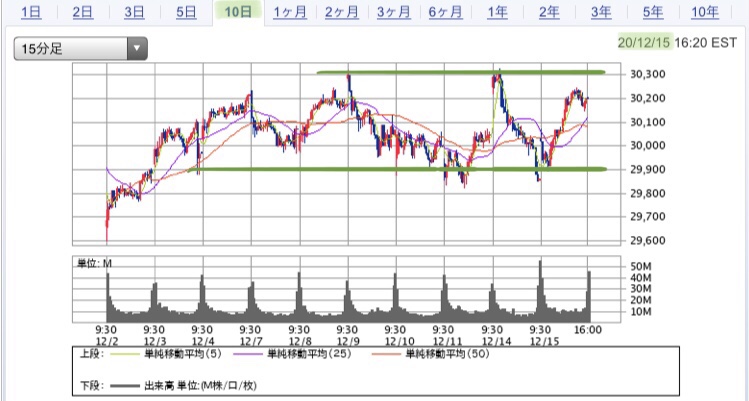Screen dimensions: 749x401
Task: Show the 2年 chart range
Action: pos(549,12)
